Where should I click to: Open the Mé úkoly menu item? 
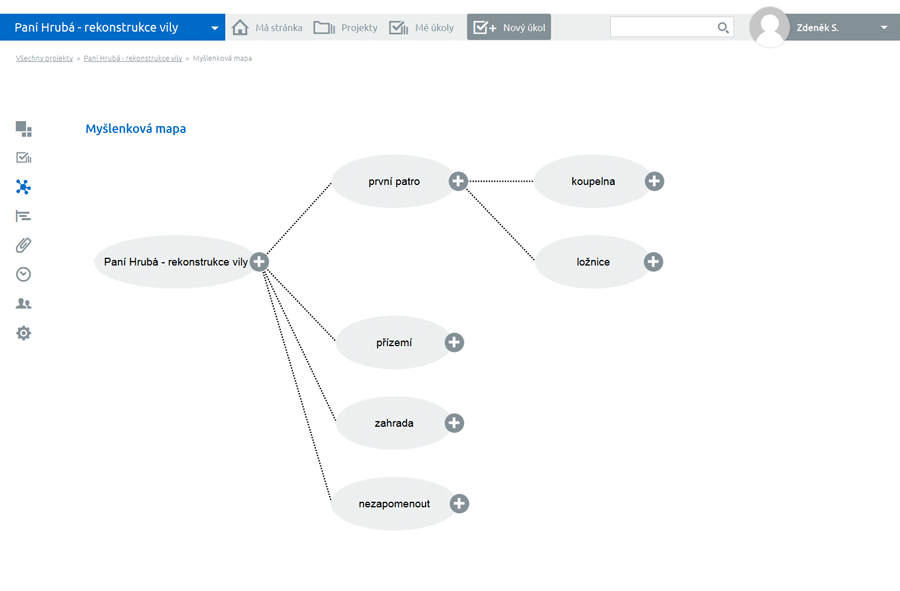(x=421, y=28)
